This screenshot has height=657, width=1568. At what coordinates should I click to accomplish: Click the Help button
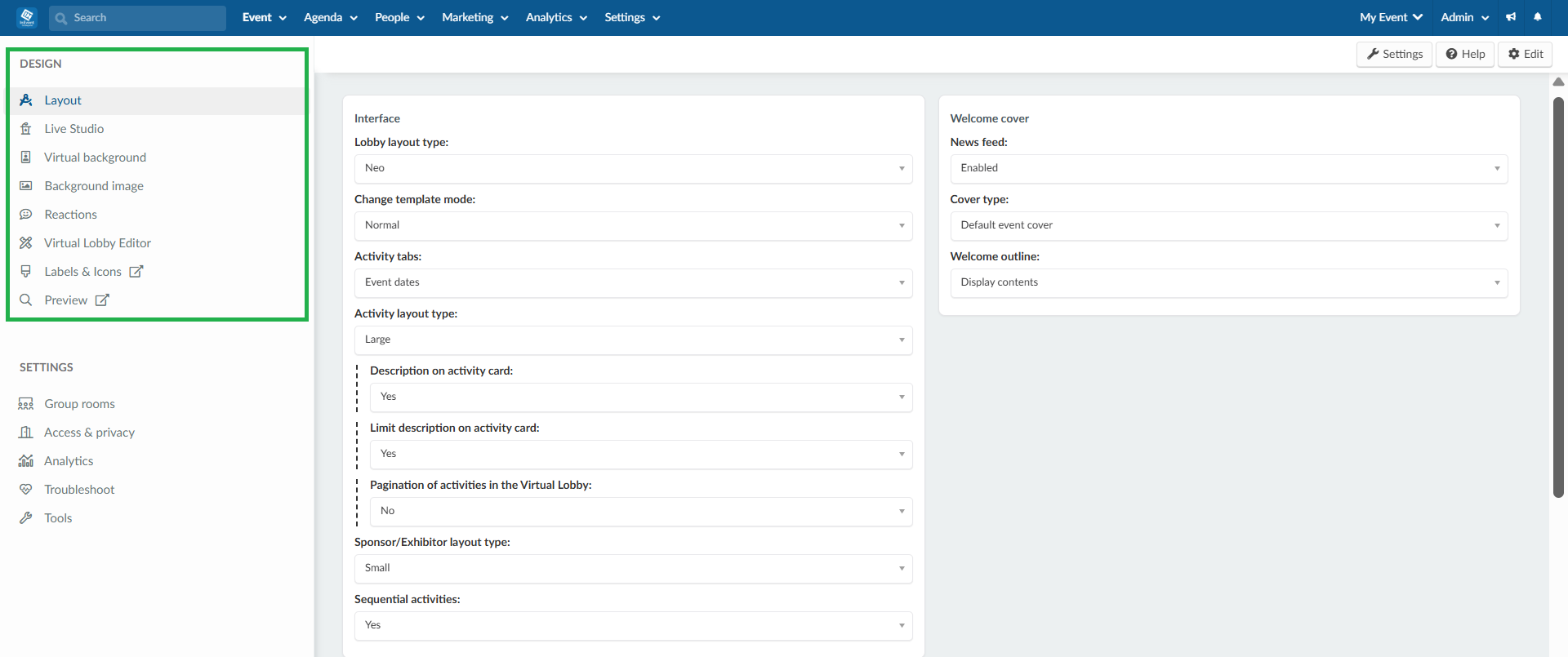(x=1466, y=54)
